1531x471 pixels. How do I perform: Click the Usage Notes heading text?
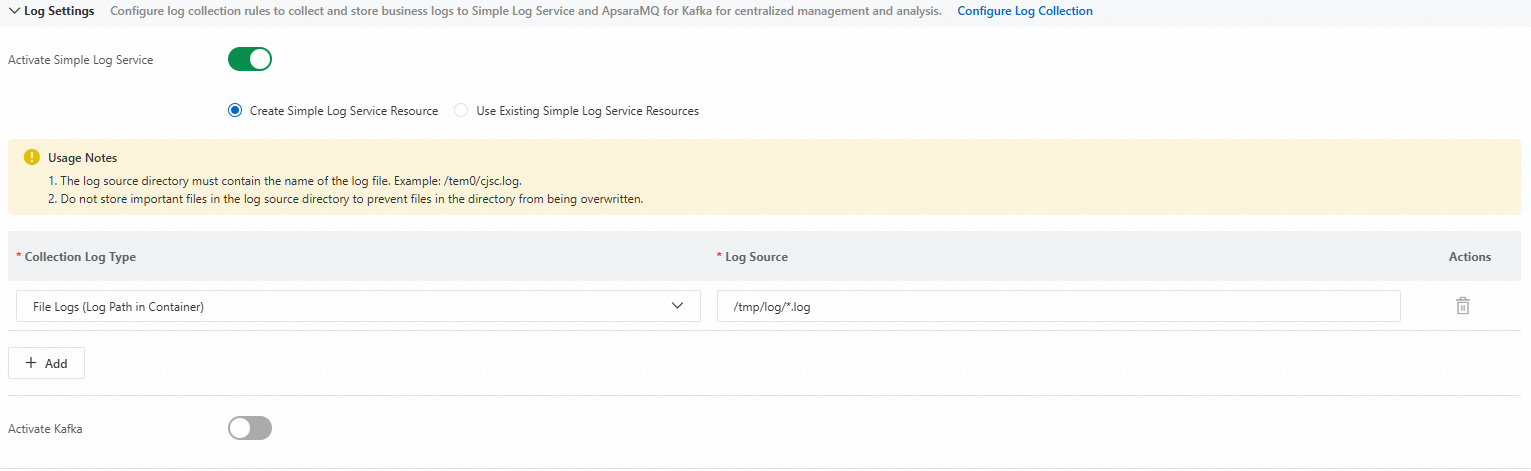(82, 158)
